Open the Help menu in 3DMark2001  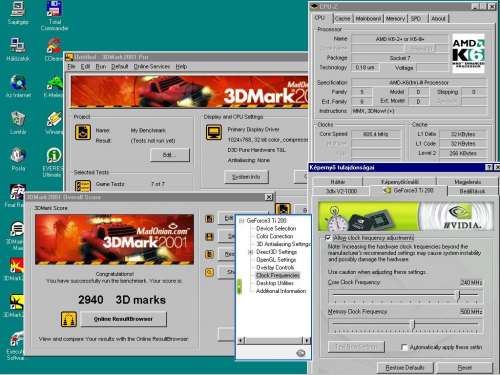[x=181, y=67]
